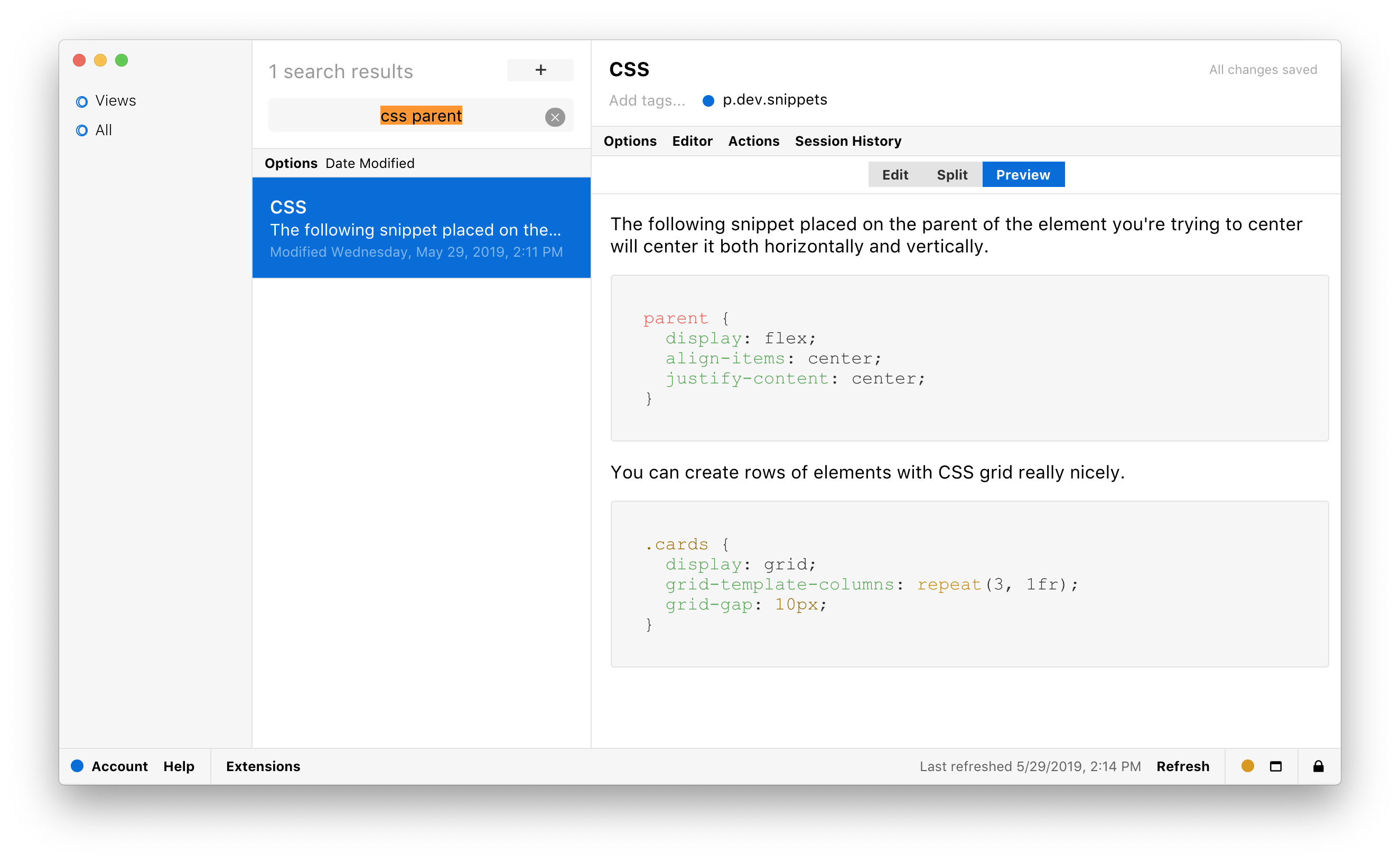Open Help from the bottom bar

[x=179, y=766]
